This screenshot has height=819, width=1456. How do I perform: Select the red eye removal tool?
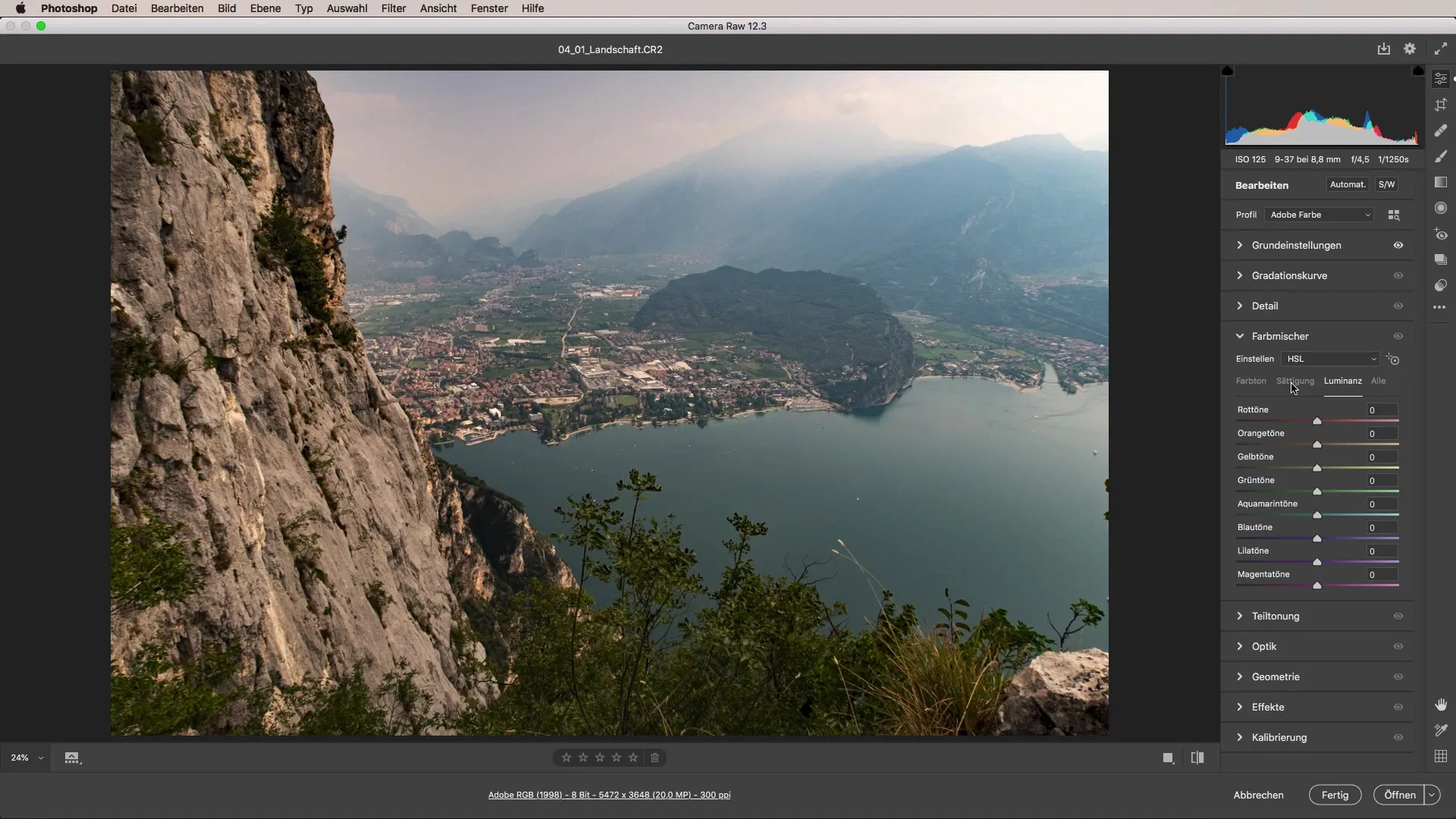click(x=1441, y=234)
